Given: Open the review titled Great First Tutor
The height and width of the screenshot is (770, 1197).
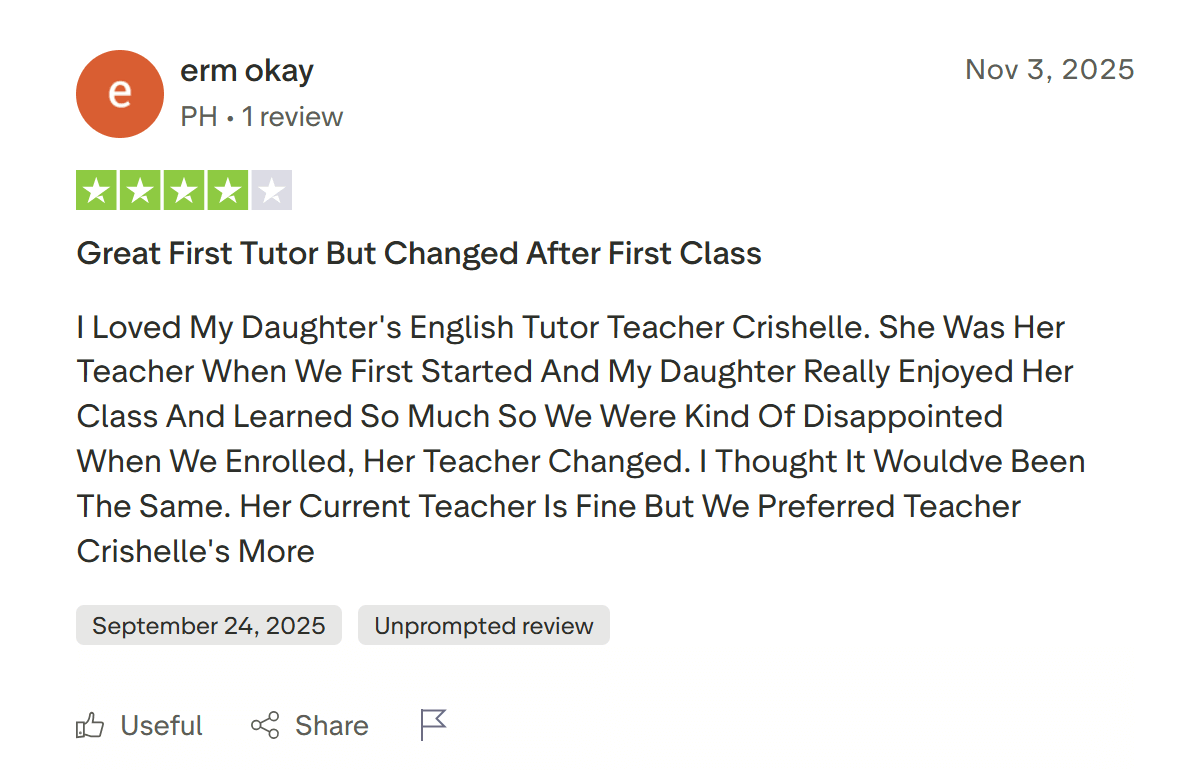Looking at the screenshot, I should [x=418, y=253].
